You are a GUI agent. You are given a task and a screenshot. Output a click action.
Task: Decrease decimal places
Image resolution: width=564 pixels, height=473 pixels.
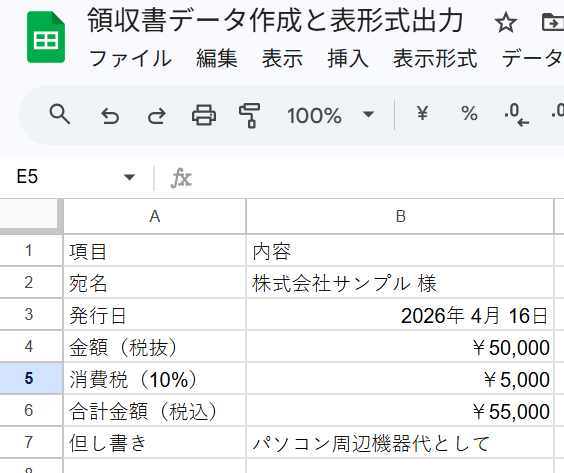[516, 115]
